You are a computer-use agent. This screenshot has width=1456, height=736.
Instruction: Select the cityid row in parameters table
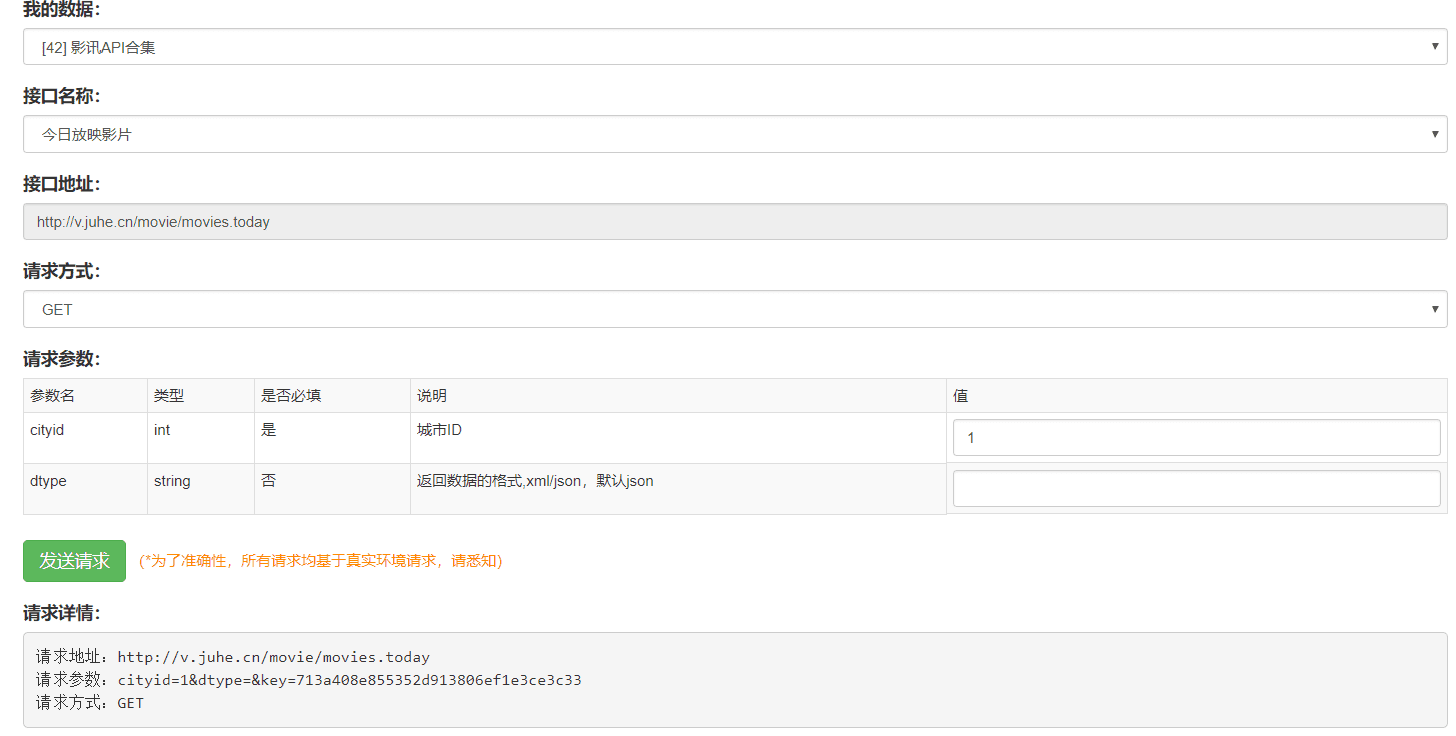coord(46,429)
